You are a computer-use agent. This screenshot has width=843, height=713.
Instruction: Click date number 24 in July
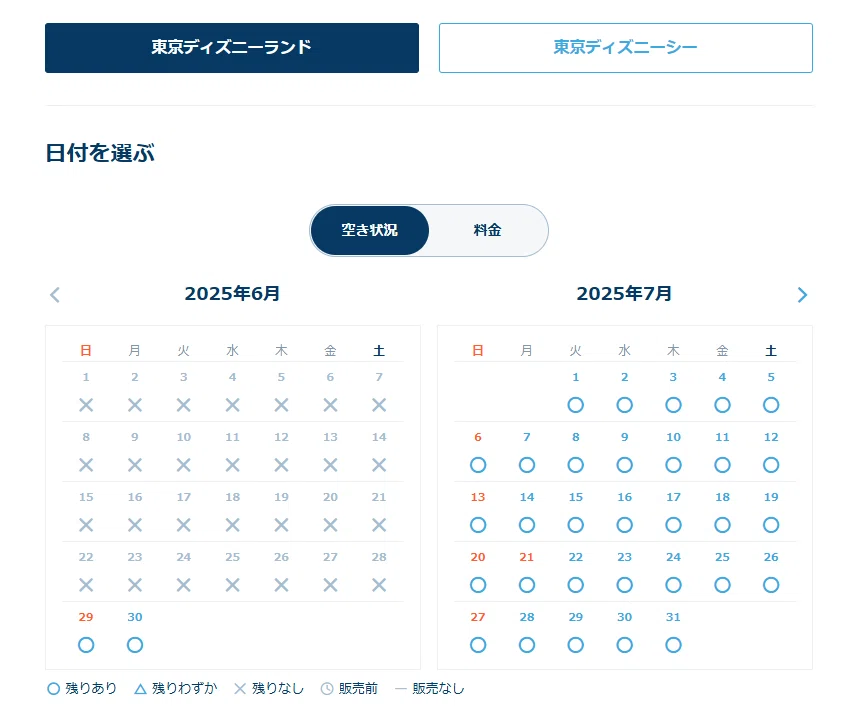click(674, 557)
